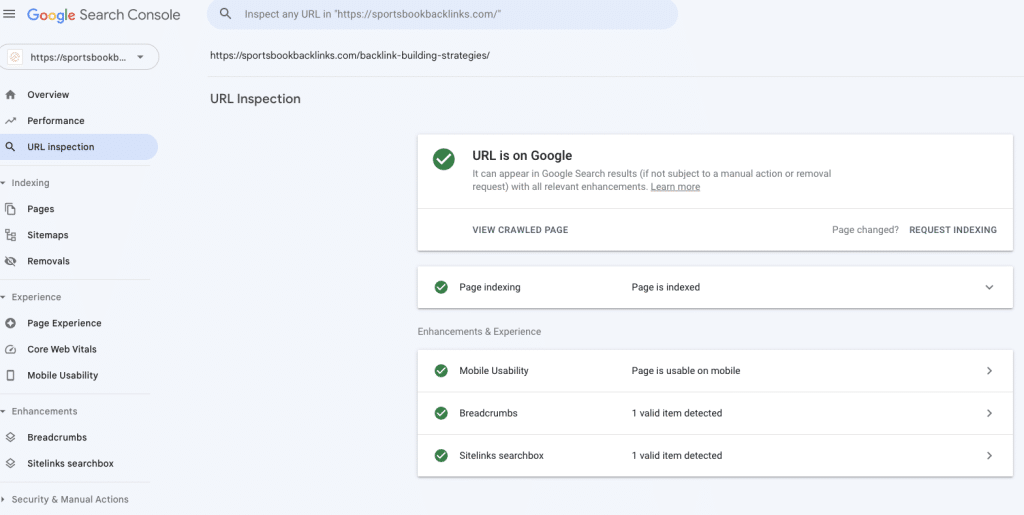The image size is (1024, 515).
Task: Click the Sitemaps icon in sidebar
Action: click(x=10, y=235)
